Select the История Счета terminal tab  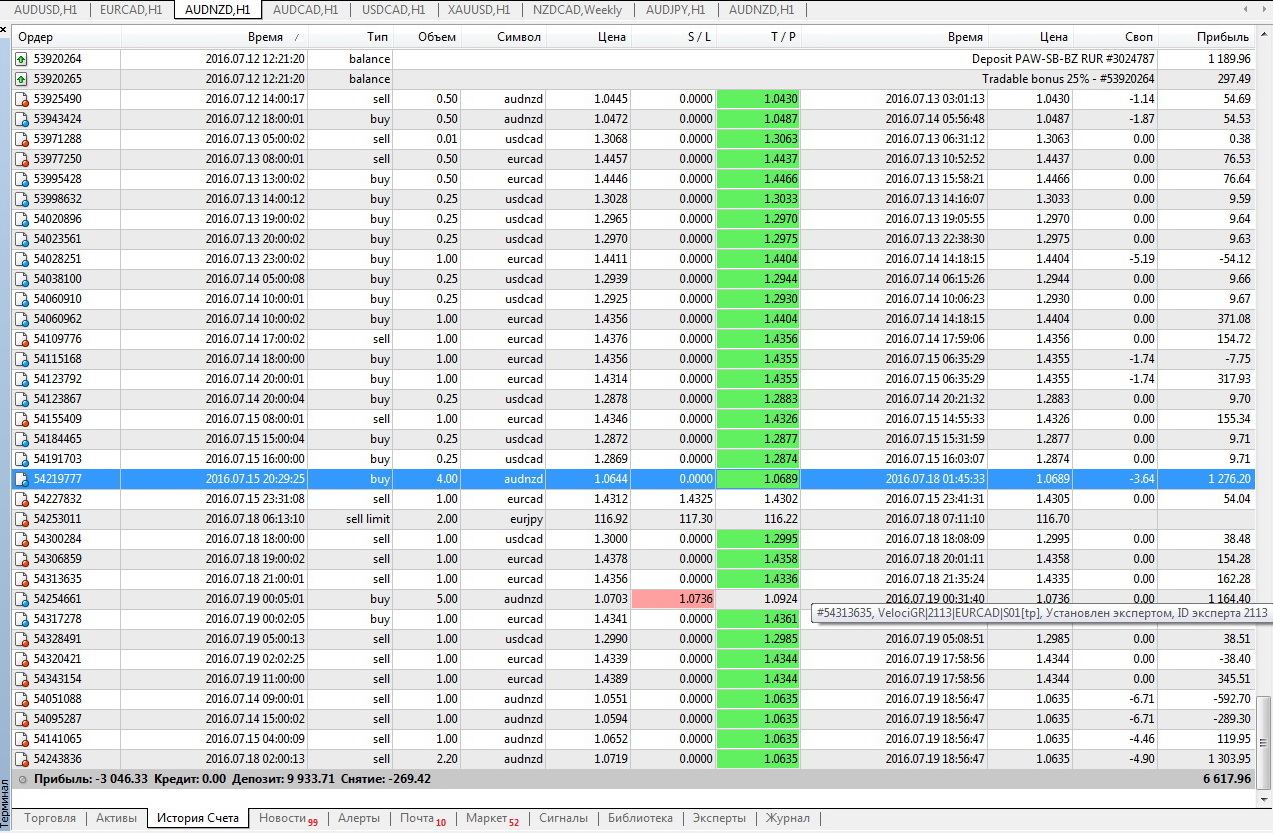coord(198,818)
